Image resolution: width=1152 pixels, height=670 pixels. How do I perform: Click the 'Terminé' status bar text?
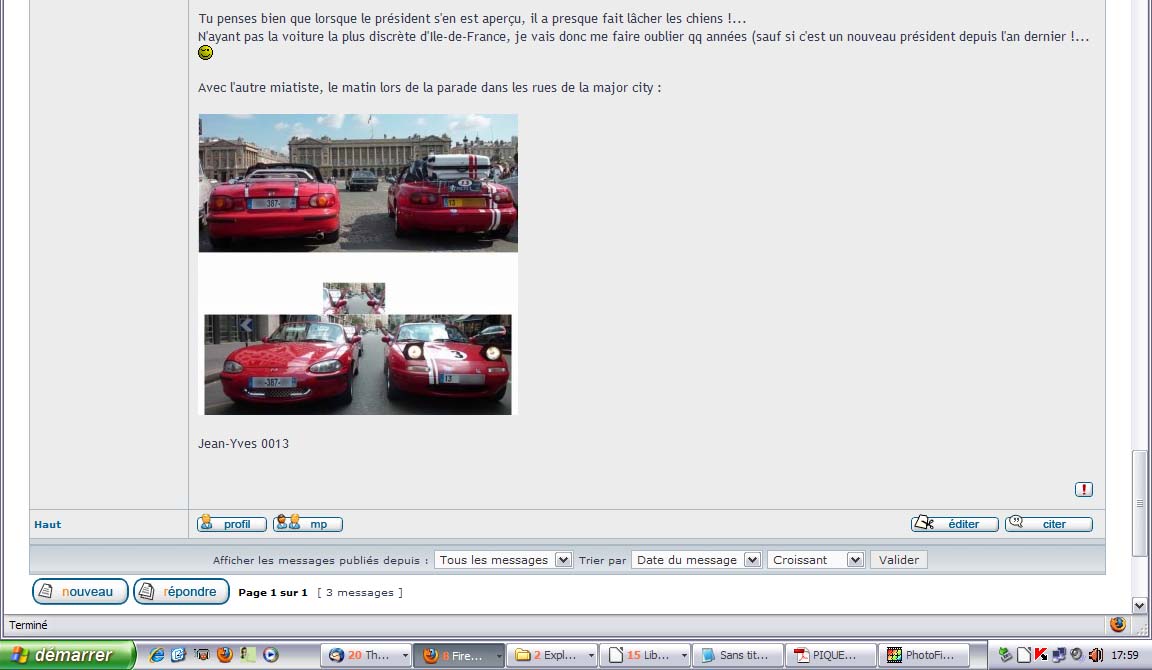(x=28, y=625)
